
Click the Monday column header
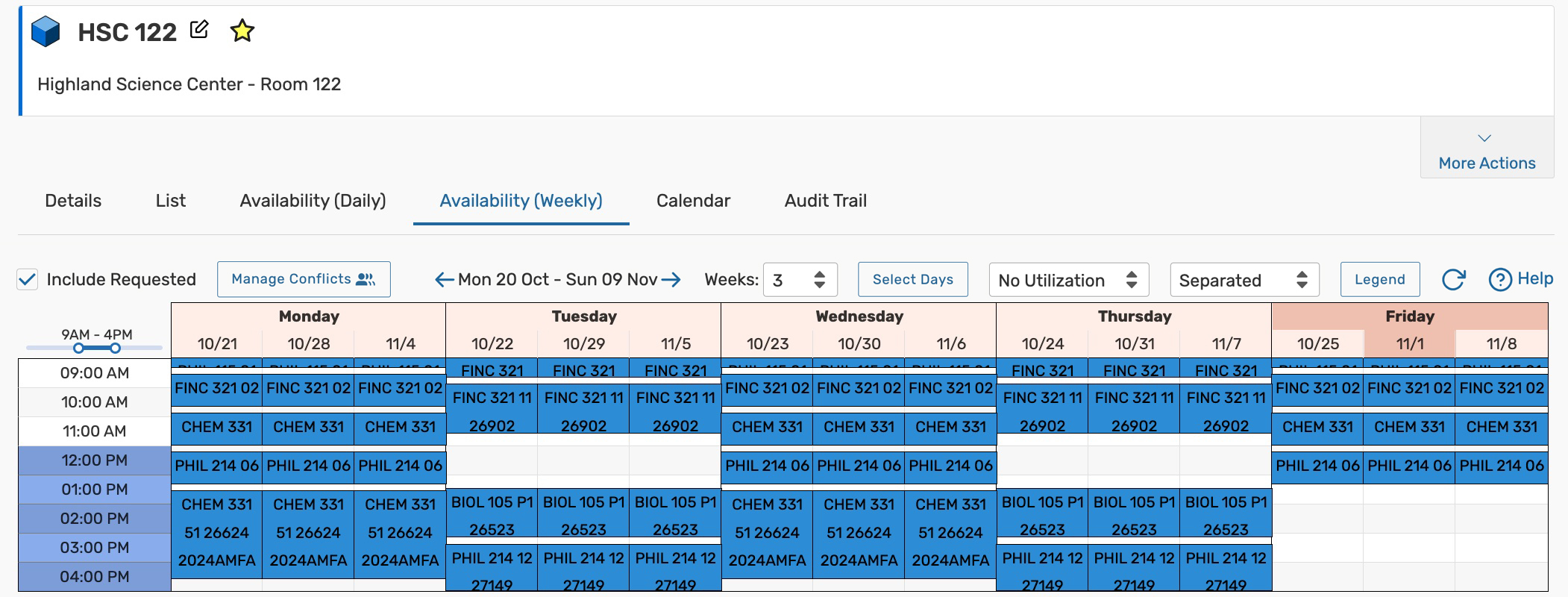(309, 316)
